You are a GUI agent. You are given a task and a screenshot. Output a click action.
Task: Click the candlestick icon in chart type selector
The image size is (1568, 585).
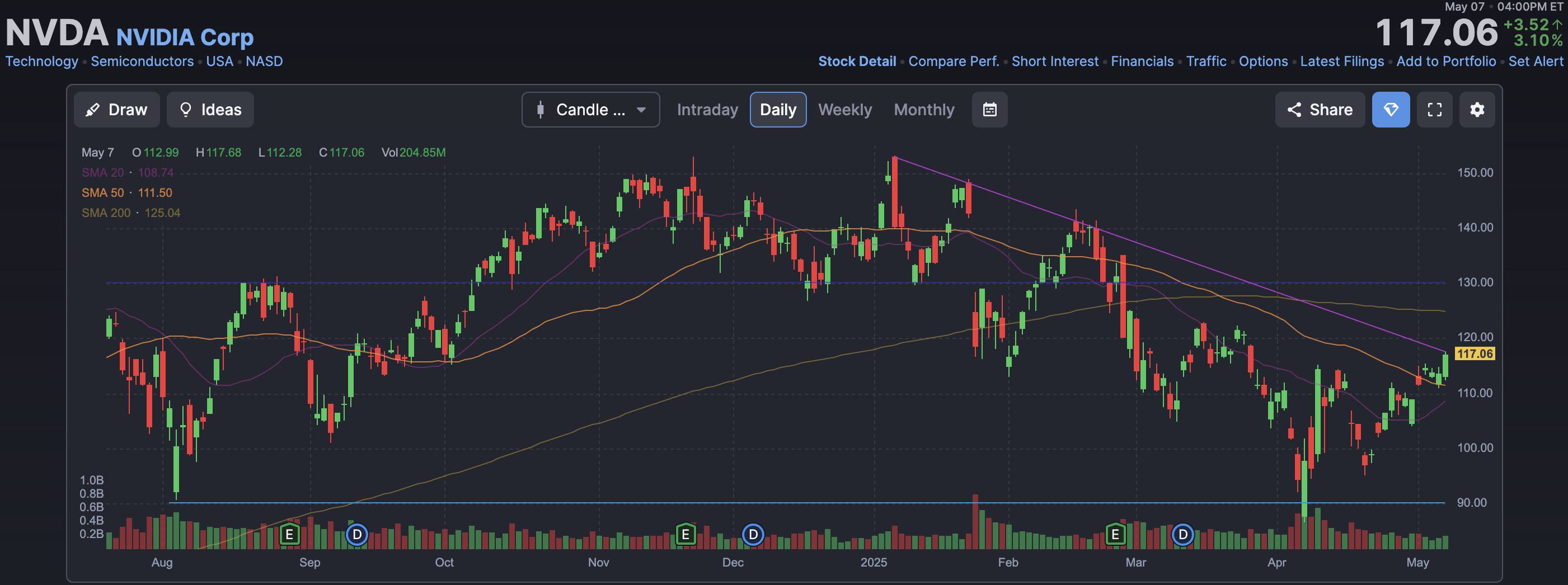tap(540, 110)
